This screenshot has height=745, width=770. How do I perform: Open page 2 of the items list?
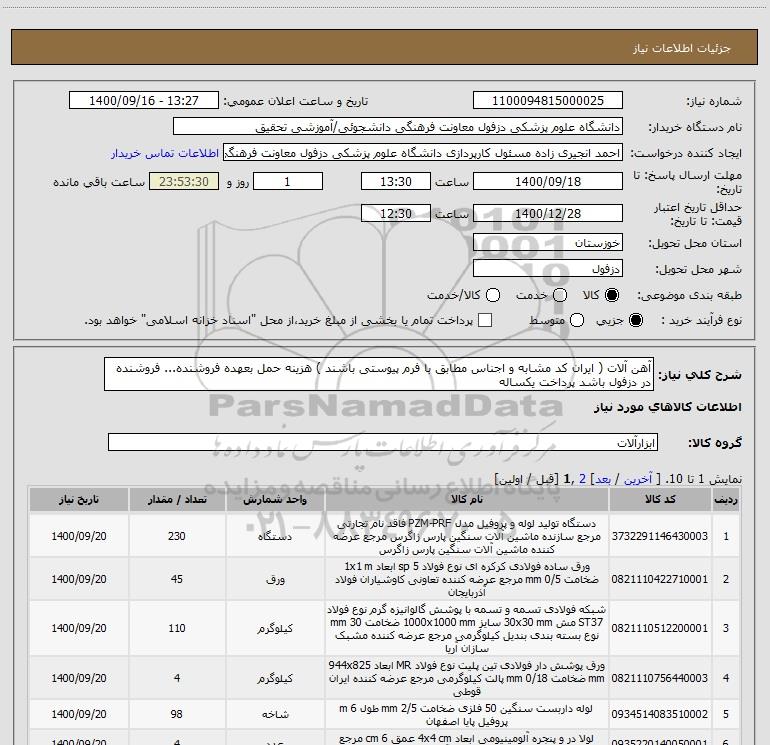(x=582, y=479)
